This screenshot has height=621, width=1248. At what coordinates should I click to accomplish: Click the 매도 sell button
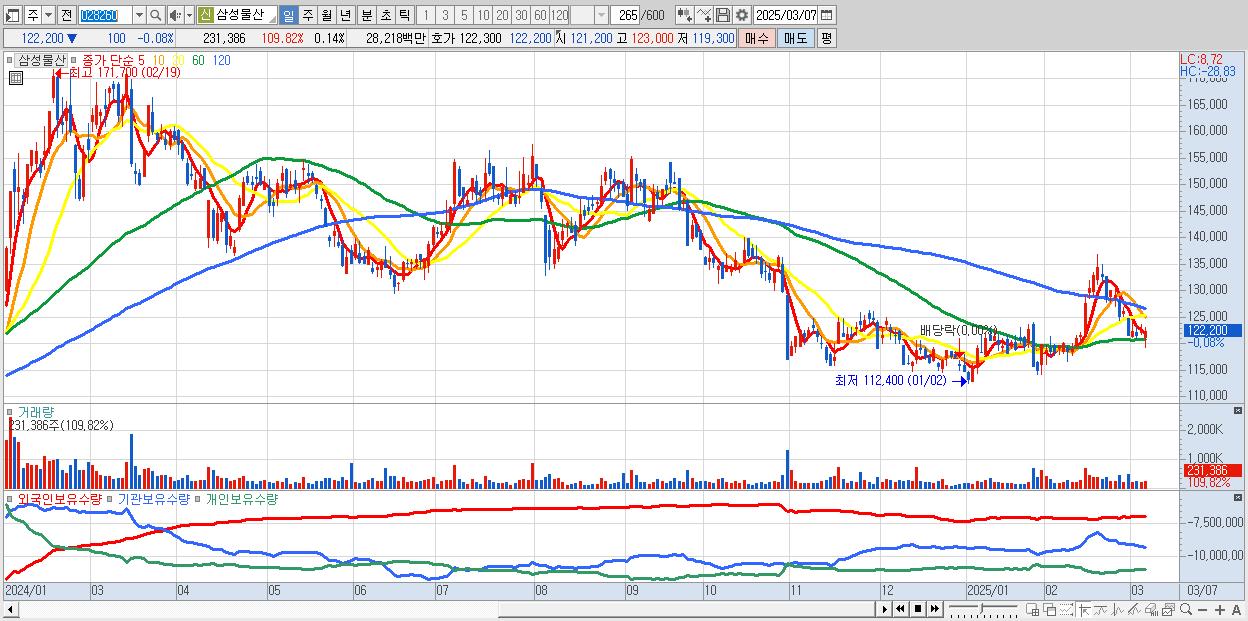point(795,38)
